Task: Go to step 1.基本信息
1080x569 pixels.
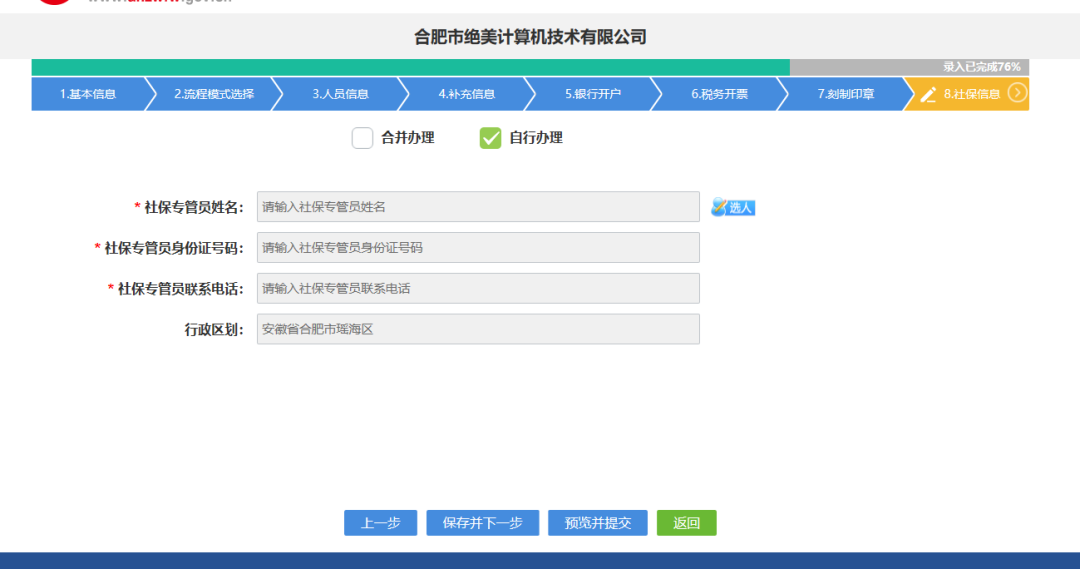Action: click(88, 94)
